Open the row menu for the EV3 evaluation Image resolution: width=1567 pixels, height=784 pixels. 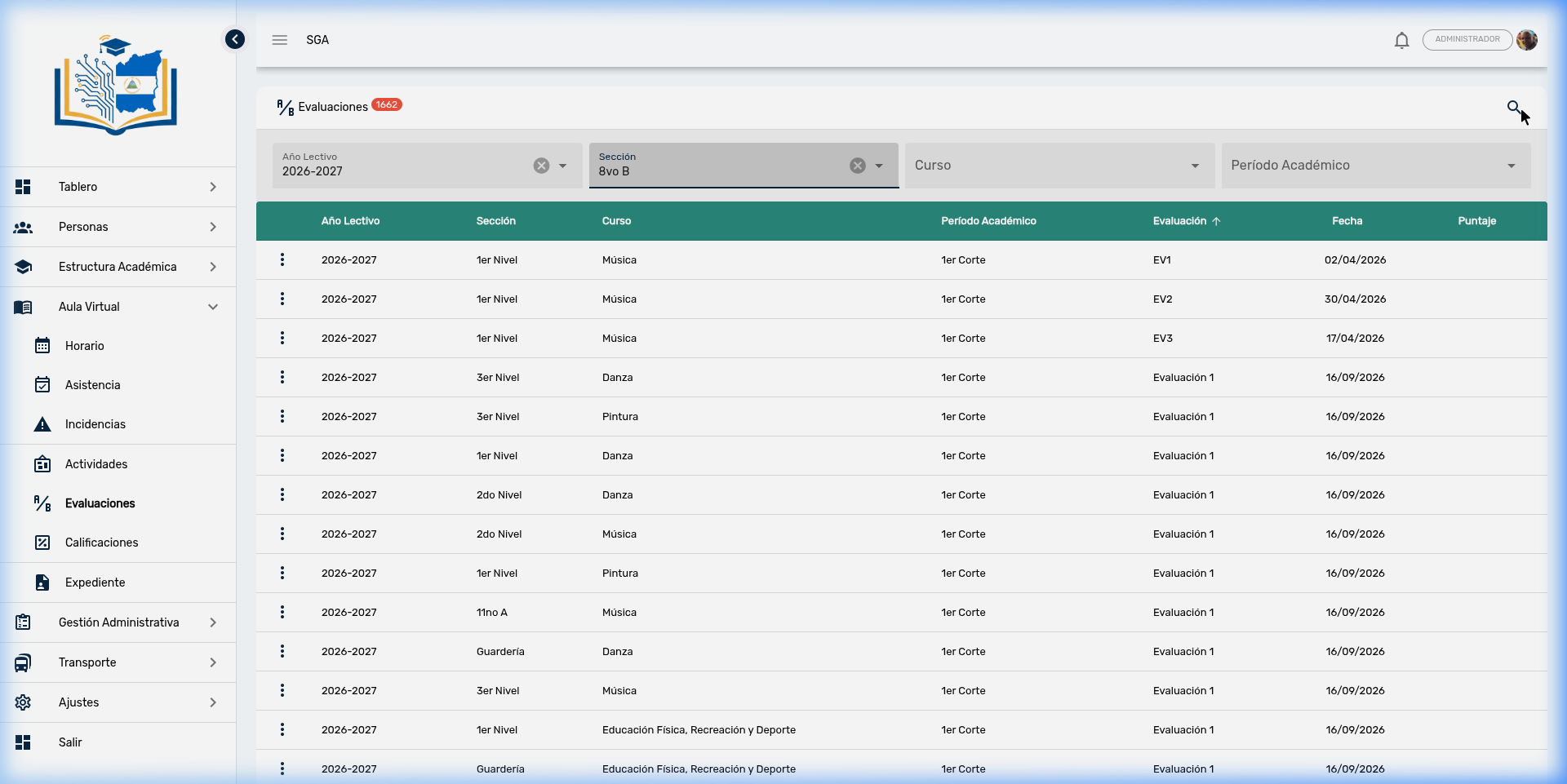tap(282, 338)
